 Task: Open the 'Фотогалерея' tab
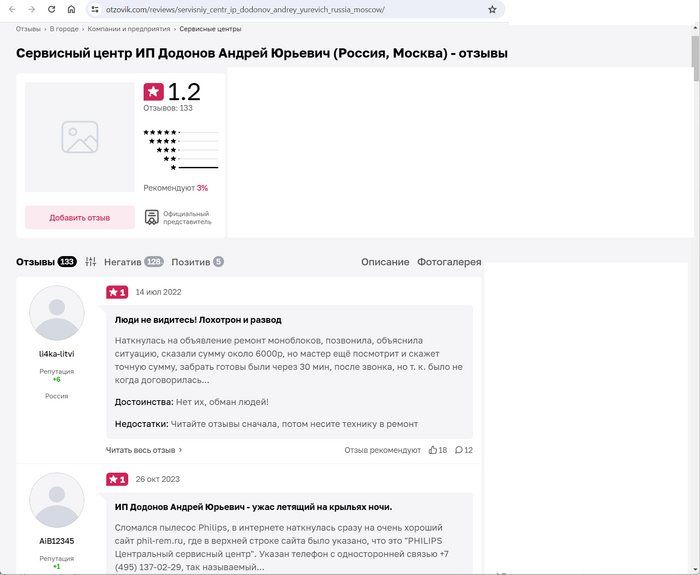(449, 262)
